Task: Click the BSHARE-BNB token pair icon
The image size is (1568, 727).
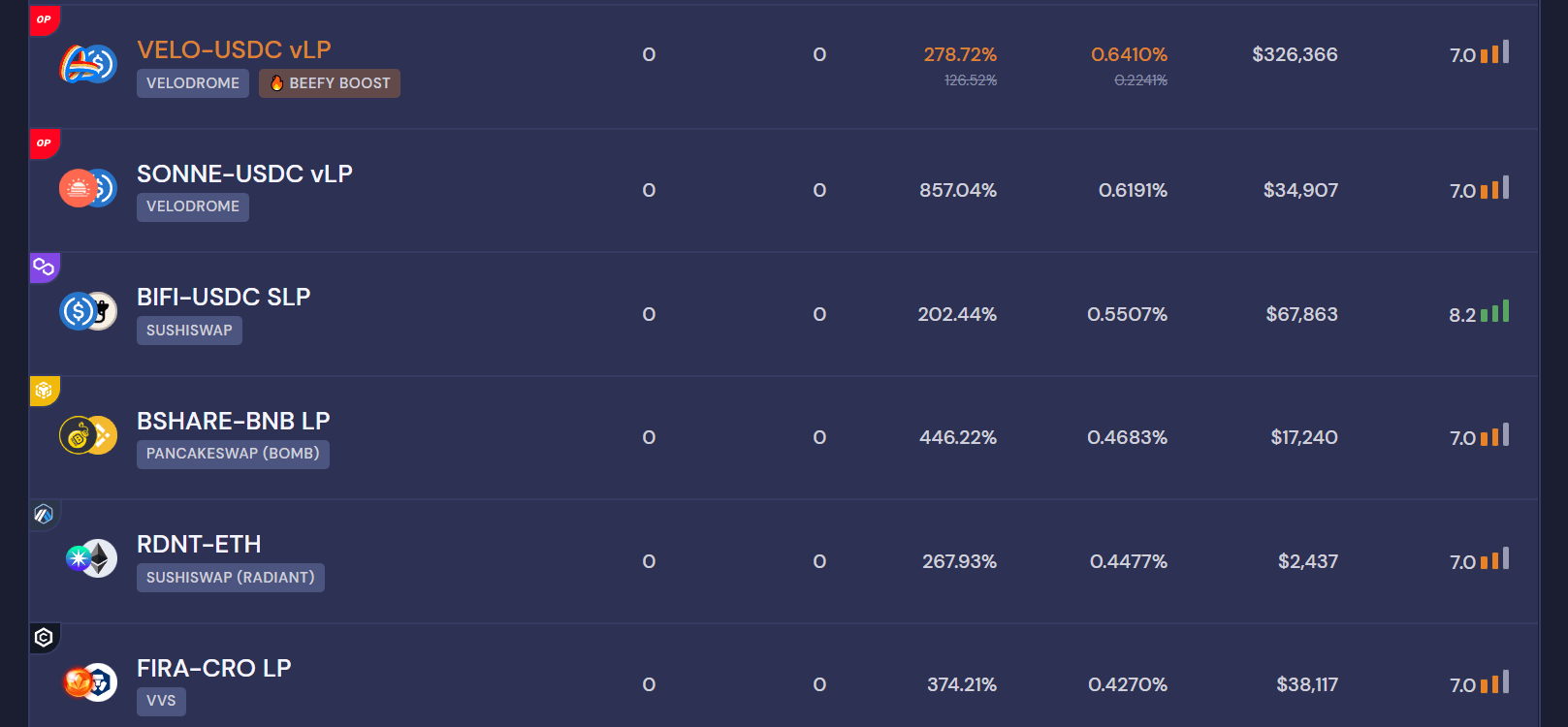Action: pyautogui.click(x=88, y=435)
